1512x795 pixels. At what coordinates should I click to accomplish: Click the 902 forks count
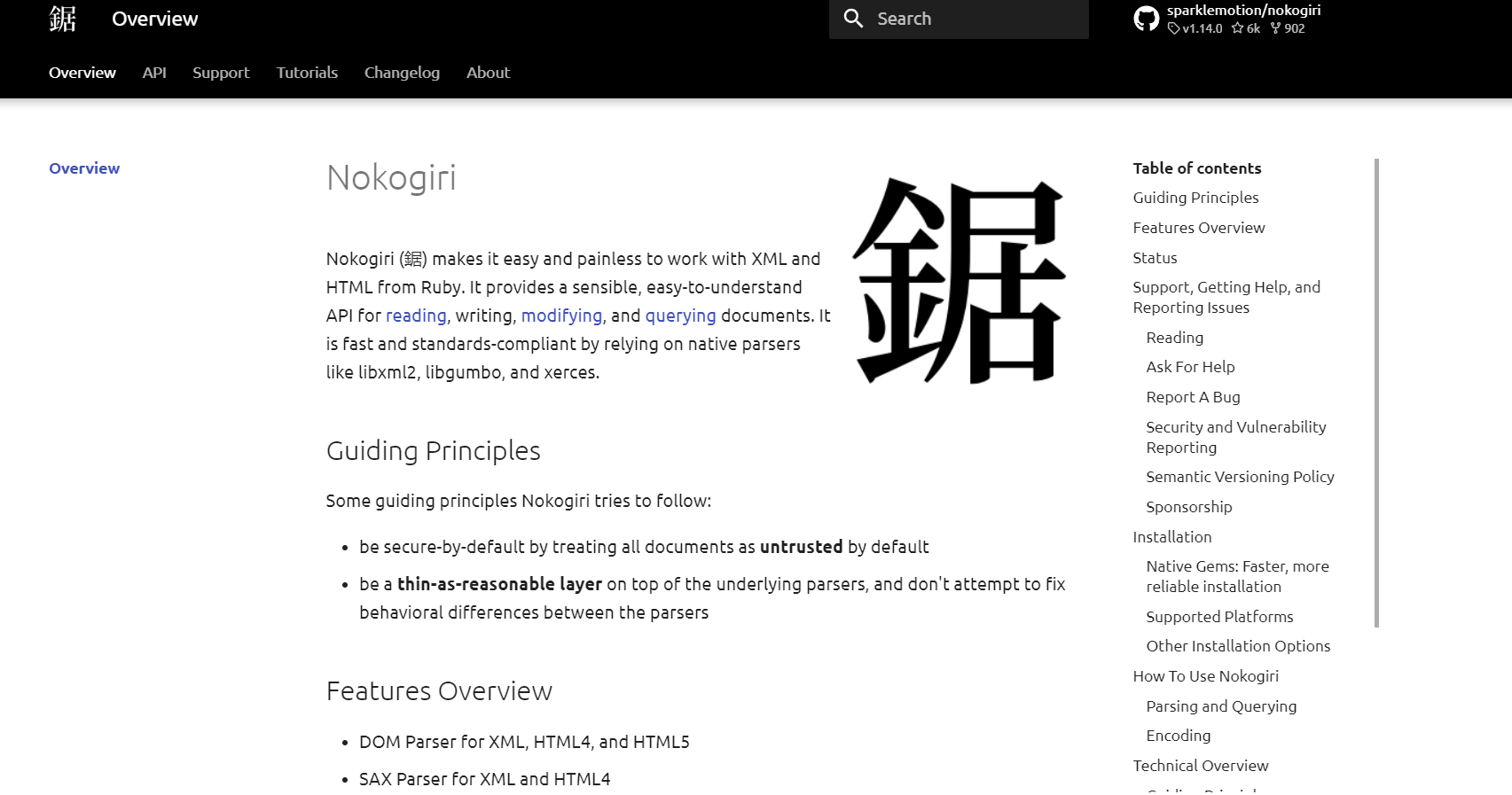coord(1288,28)
